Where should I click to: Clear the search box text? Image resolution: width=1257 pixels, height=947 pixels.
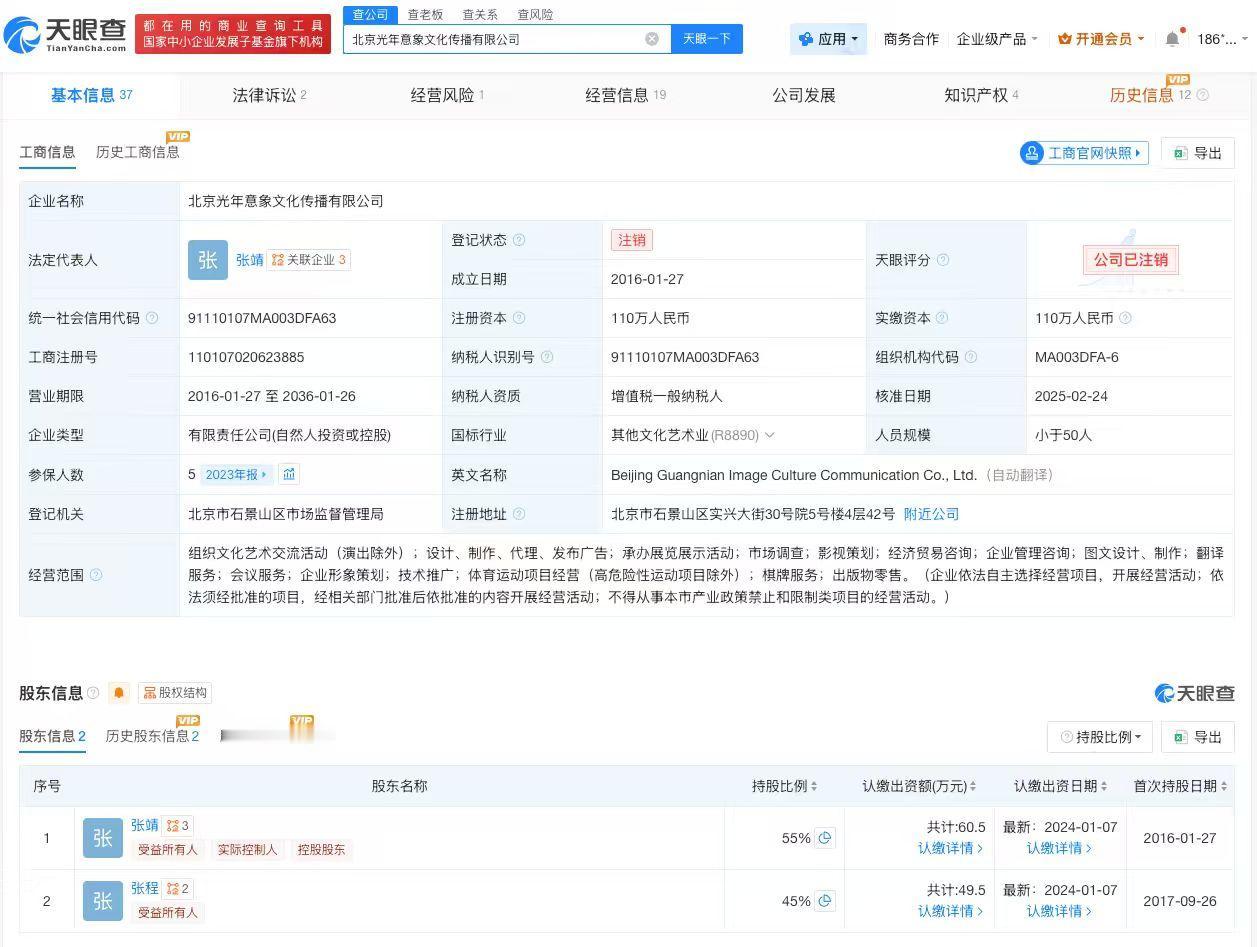[652, 39]
